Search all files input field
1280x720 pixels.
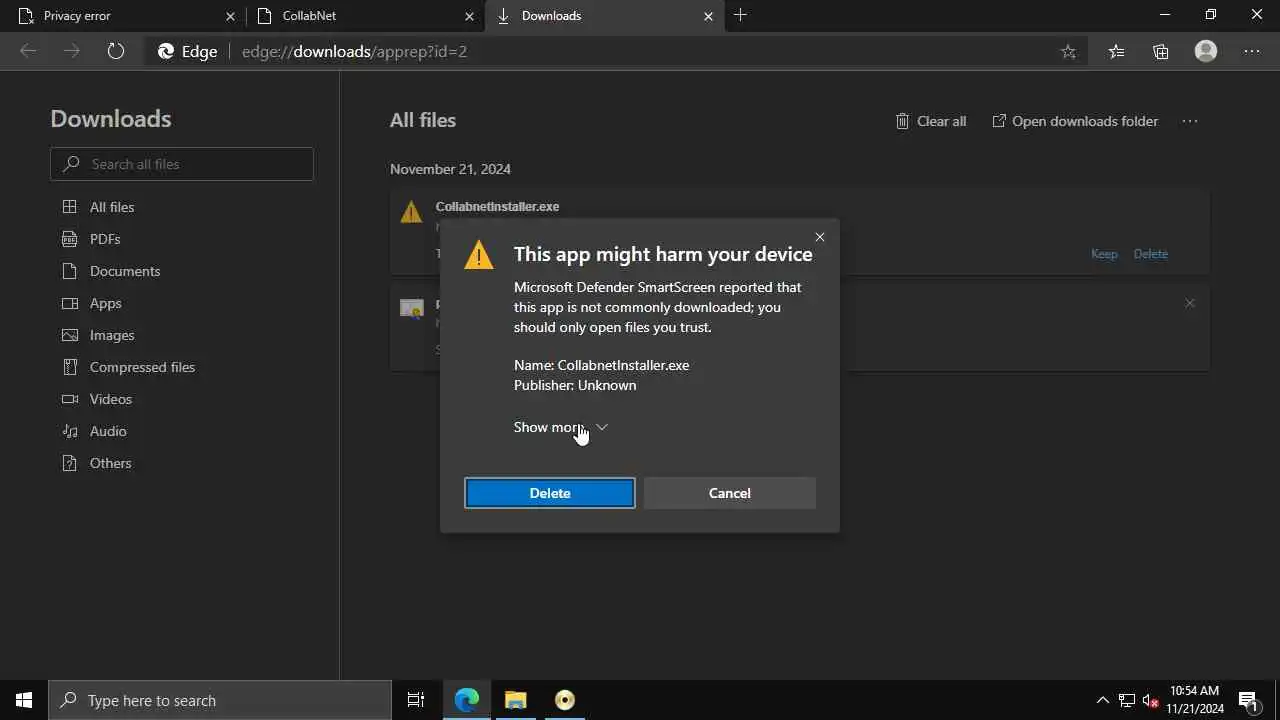point(182,164)
